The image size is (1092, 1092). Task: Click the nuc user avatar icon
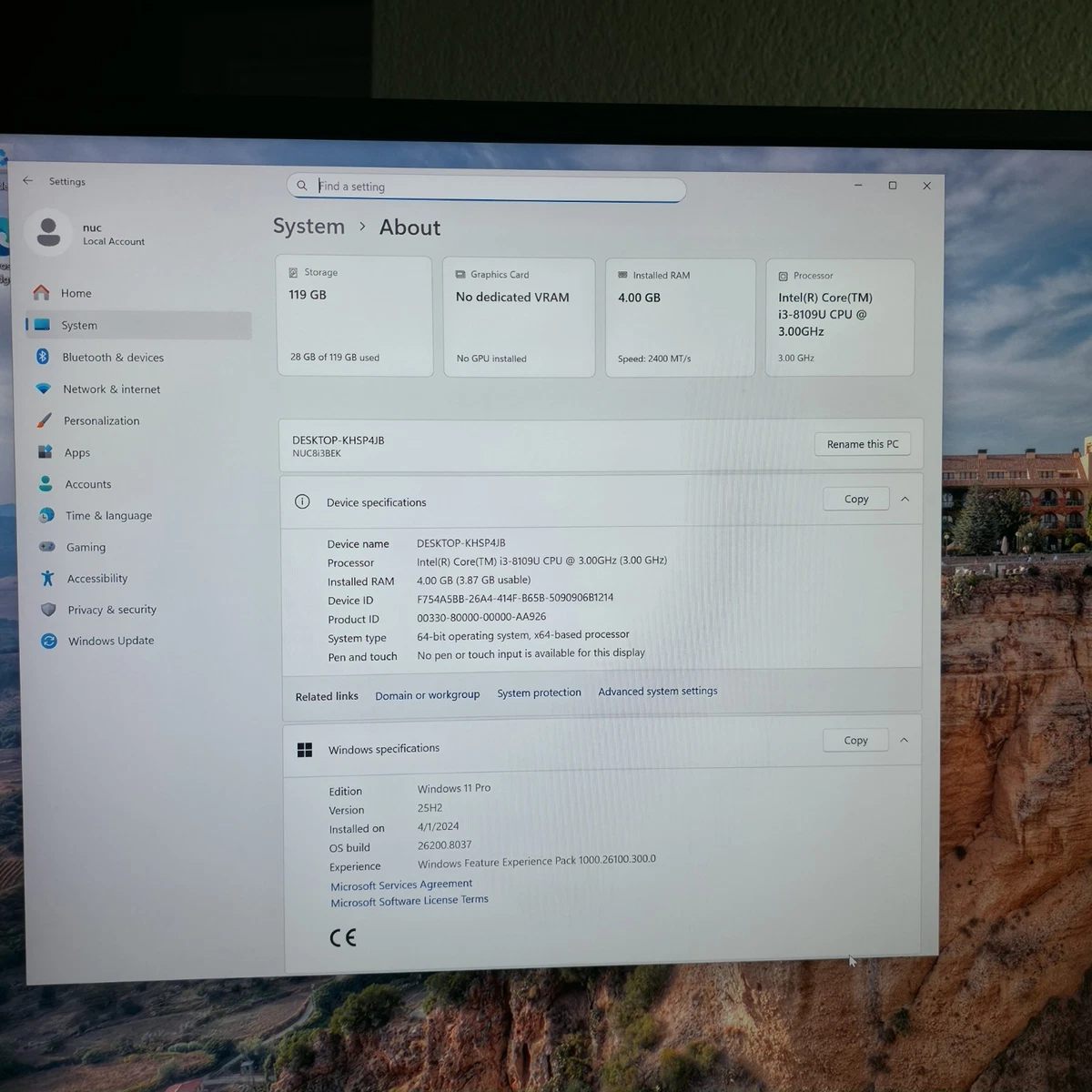point(48,233)
